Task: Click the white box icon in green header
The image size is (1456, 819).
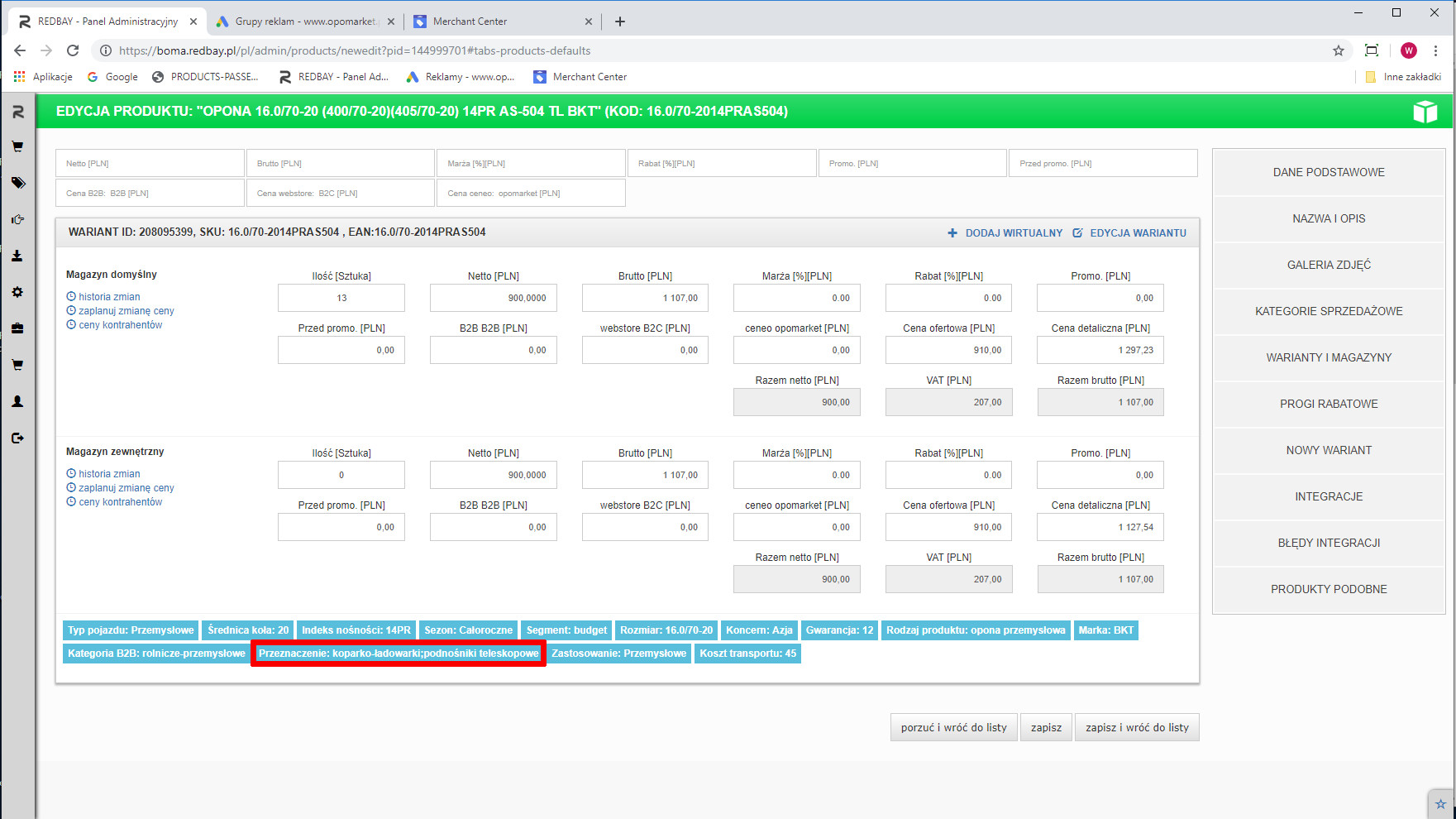Action: 1425,112
